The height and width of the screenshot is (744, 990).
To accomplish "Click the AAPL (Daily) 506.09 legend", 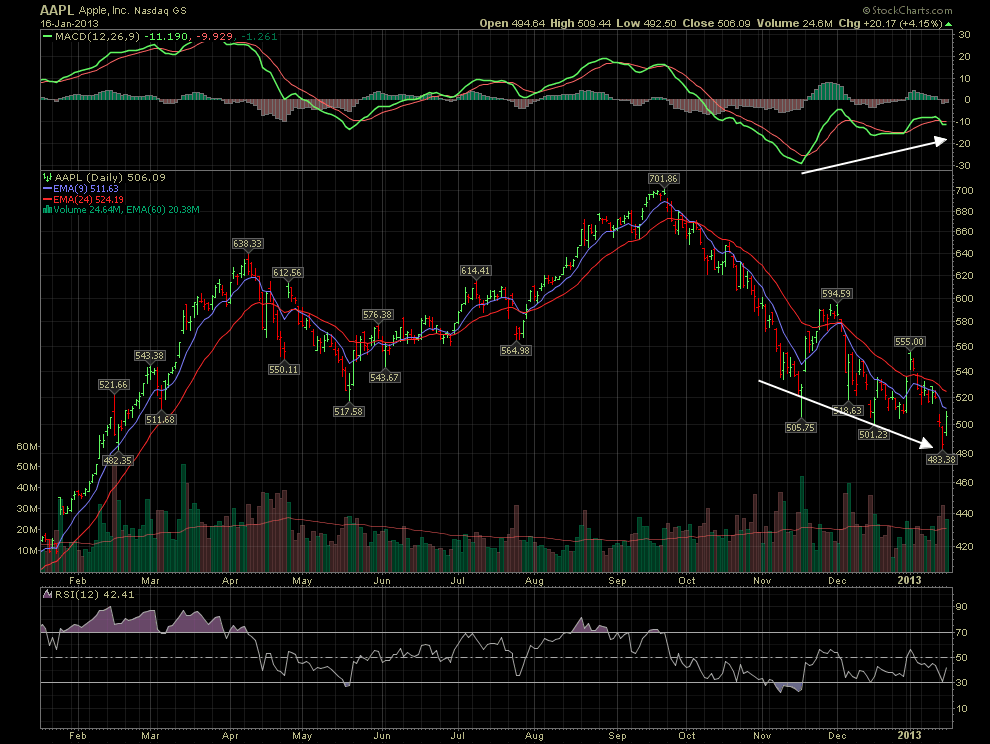I will 104,177.
